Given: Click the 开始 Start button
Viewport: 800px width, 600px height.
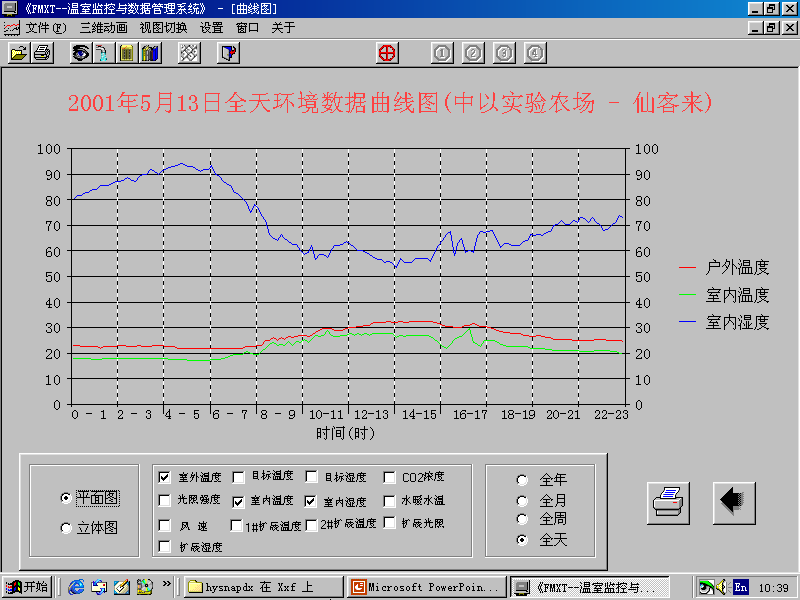Looking at the screenshot, I should pyautogui.click(x=27, y=587).
